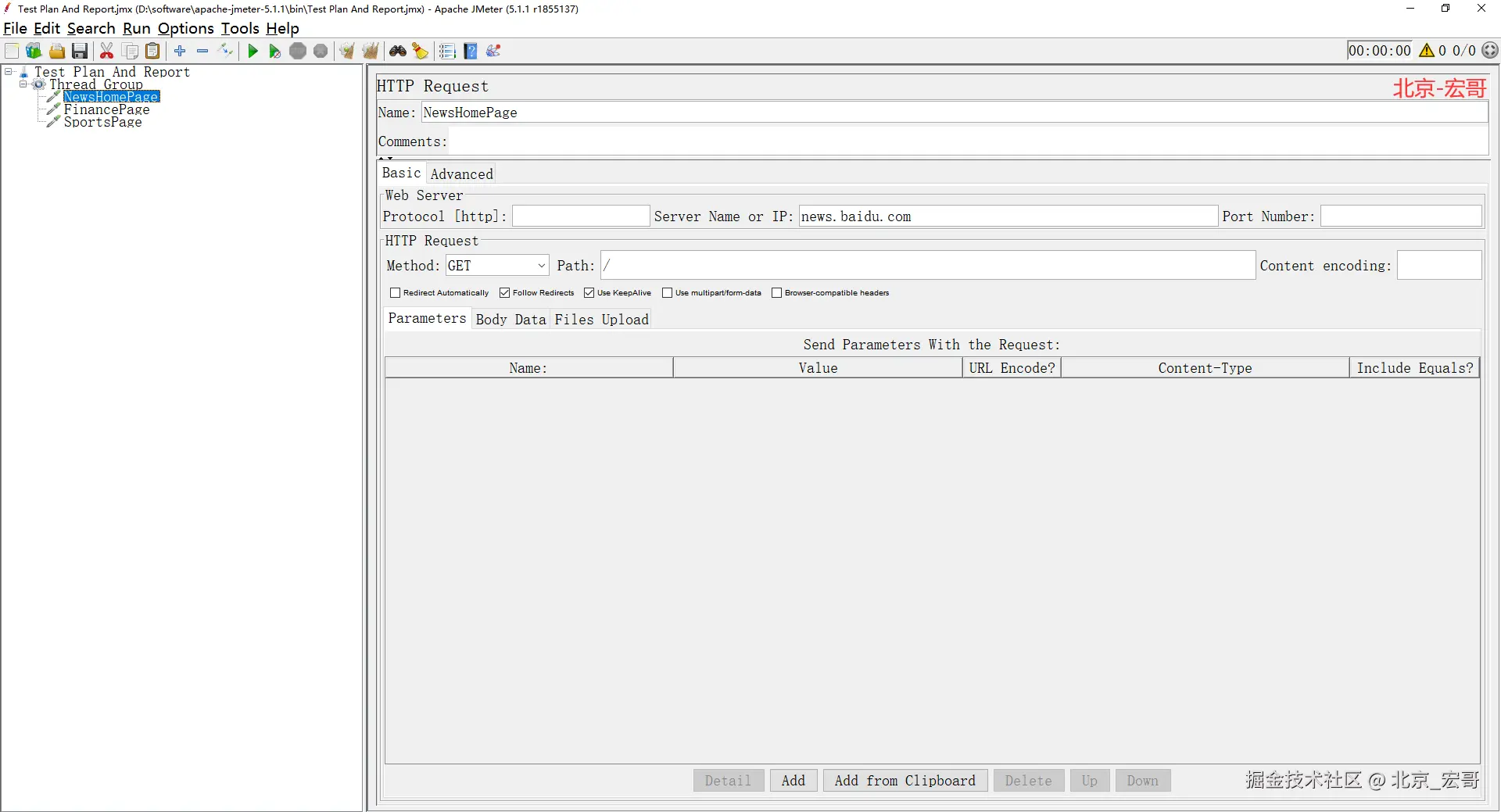Collapse all nodes with minus icon
Image resolution: width=1501 pixels, height=812 pixels.
[202, 51]
